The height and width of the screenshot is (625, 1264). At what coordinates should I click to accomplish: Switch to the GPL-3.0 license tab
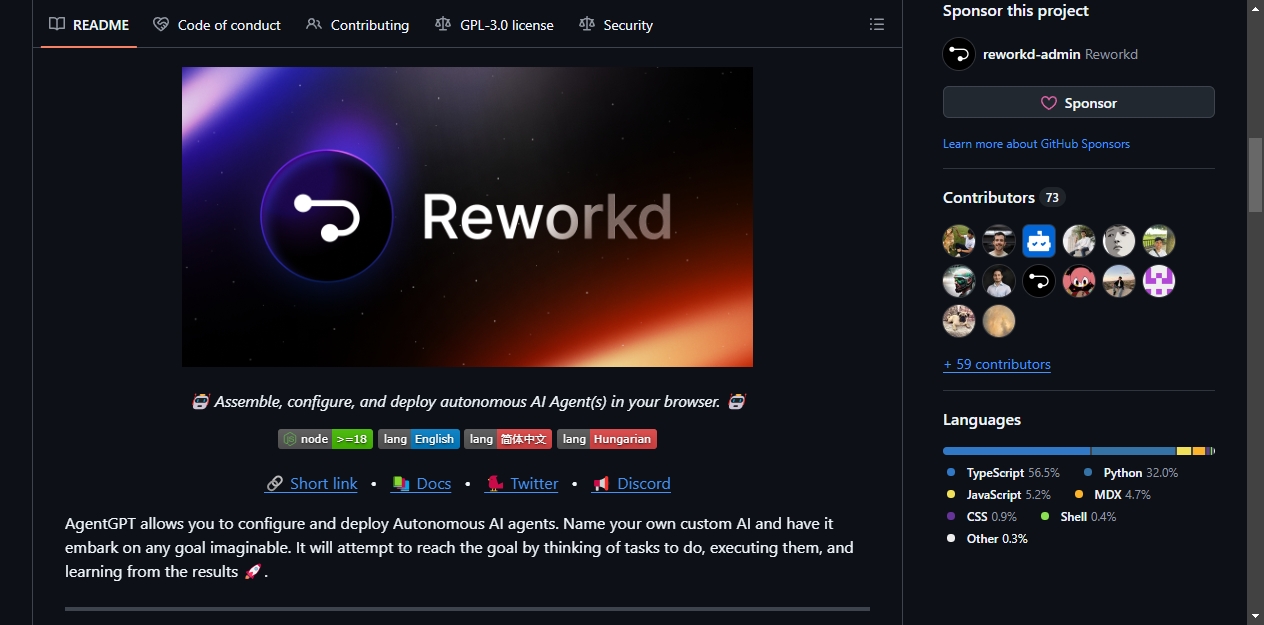(x=494, y=24)
